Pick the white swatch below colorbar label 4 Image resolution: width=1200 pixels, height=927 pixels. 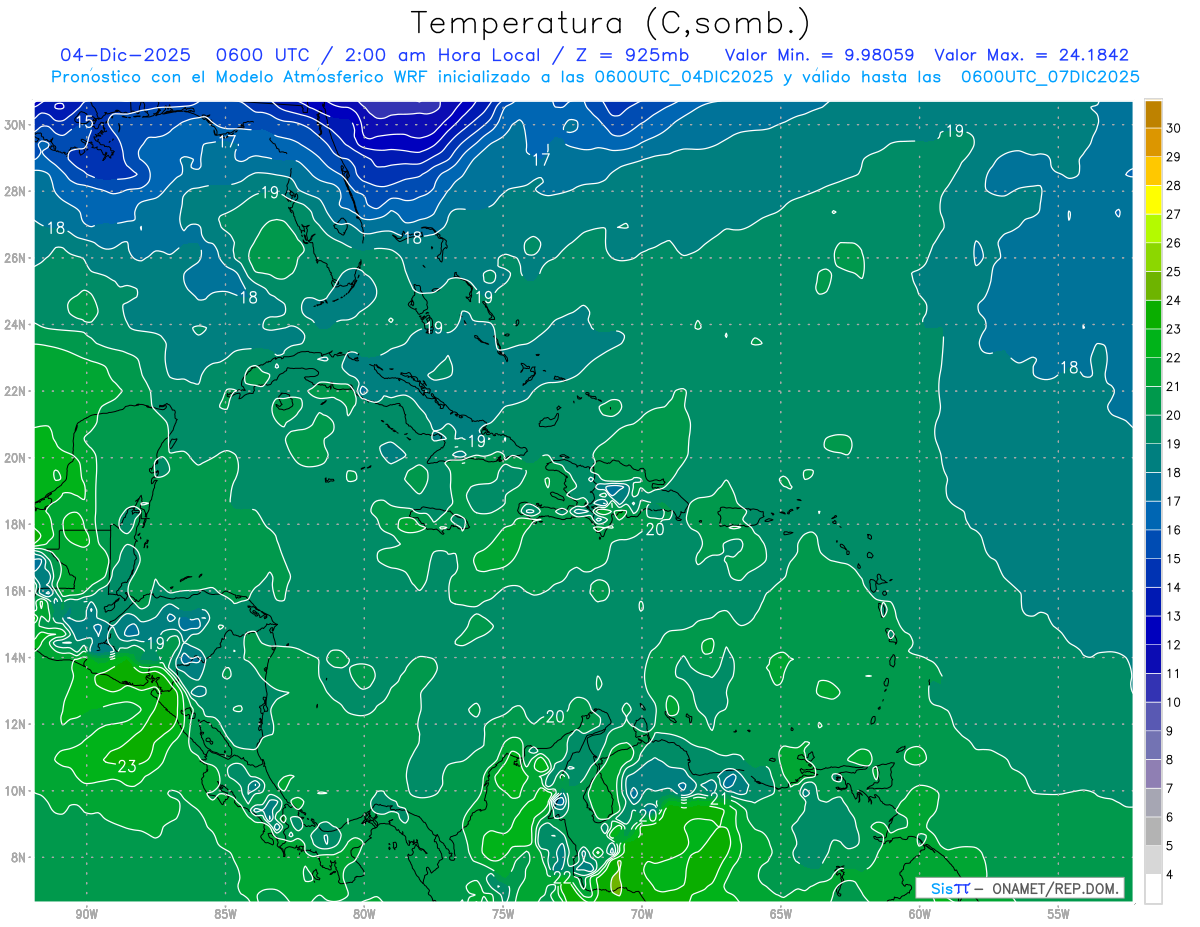(1153, 889)
